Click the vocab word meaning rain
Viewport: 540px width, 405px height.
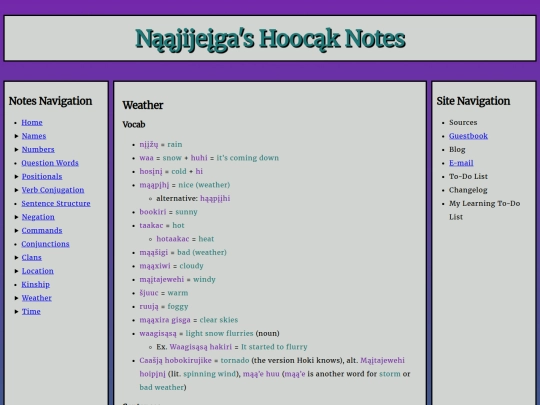coord(149,144)
